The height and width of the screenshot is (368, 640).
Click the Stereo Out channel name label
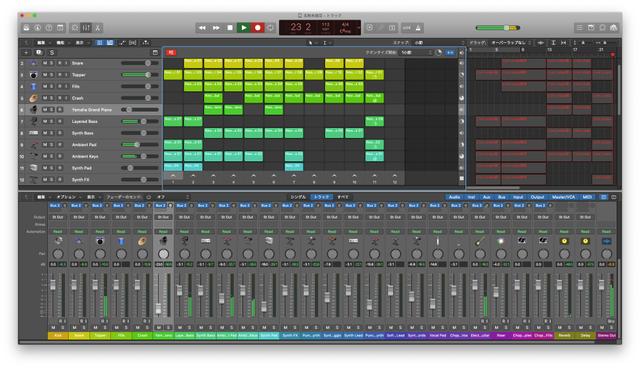607,335
